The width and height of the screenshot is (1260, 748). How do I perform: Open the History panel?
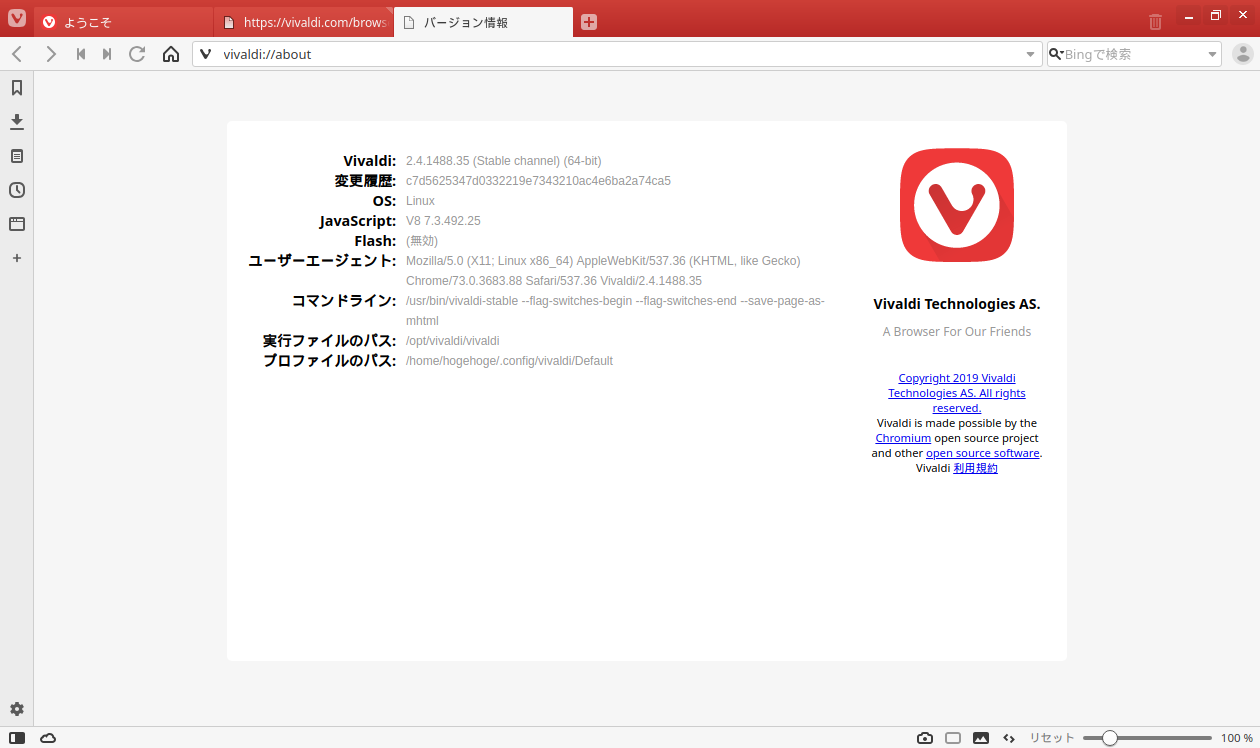tap(17, 190)
